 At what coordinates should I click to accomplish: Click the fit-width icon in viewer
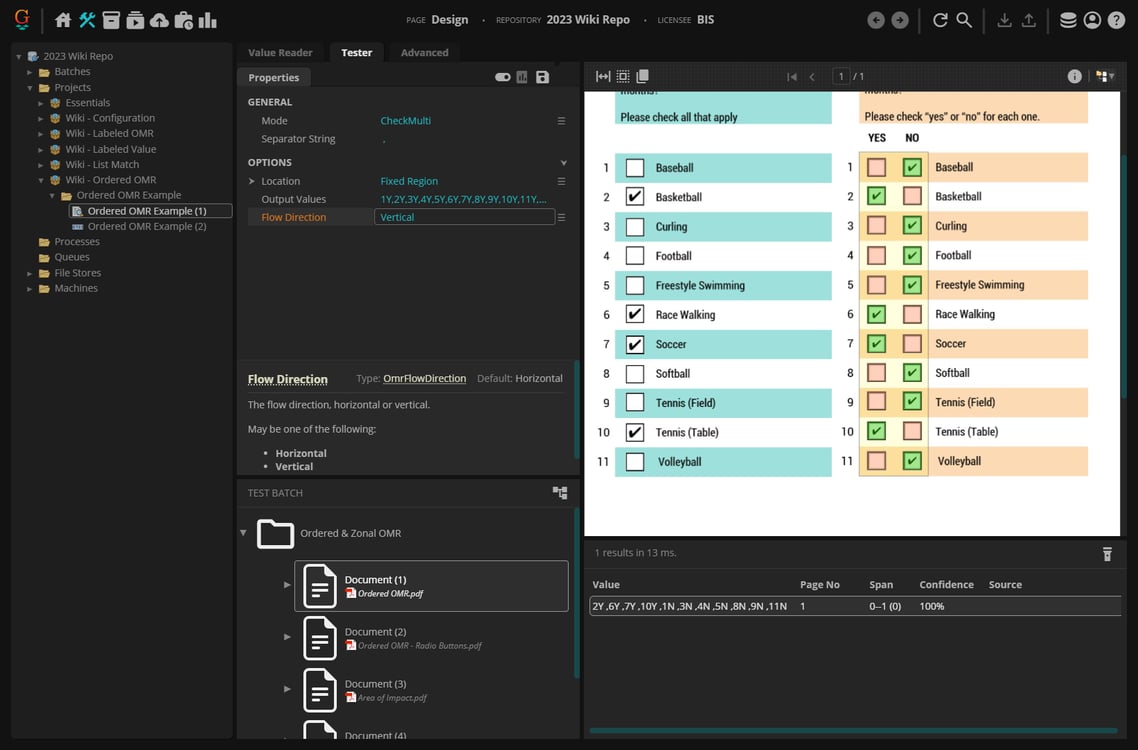click(x=603, y=76)
